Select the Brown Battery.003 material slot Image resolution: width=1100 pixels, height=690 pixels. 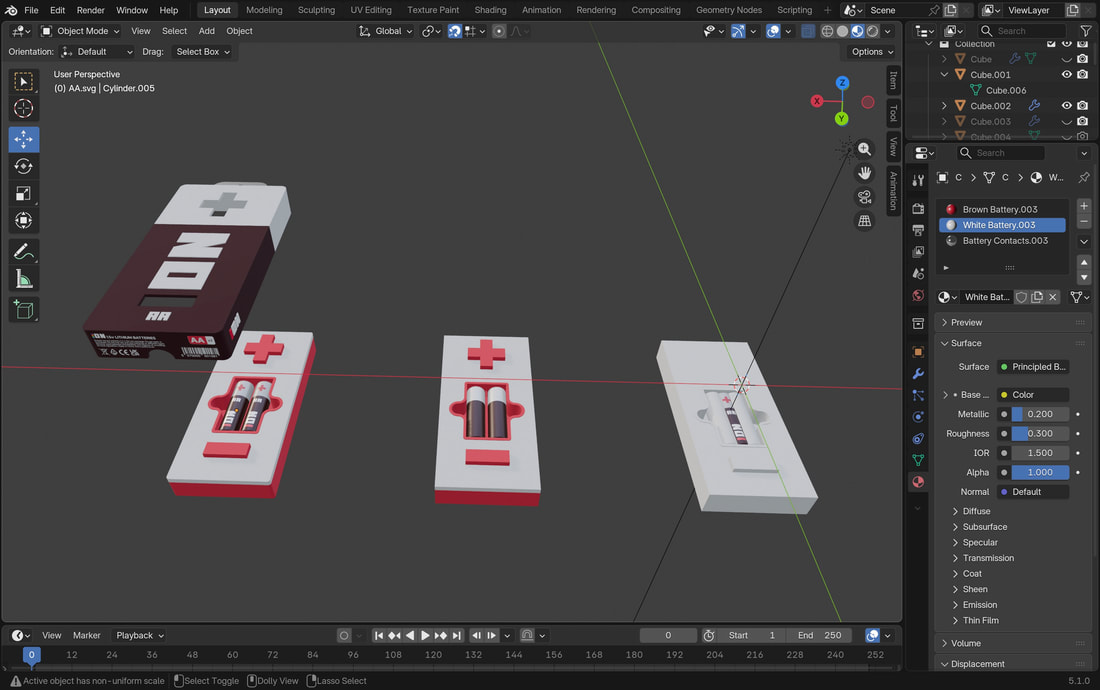tap(999, 210)
